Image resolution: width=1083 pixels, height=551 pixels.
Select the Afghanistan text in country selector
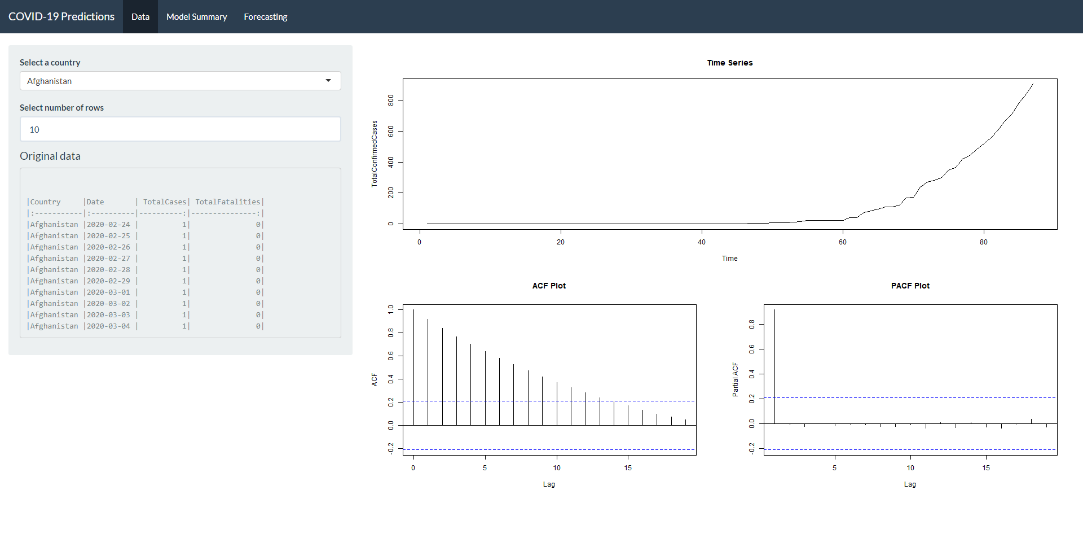click(x=50, y=81)
